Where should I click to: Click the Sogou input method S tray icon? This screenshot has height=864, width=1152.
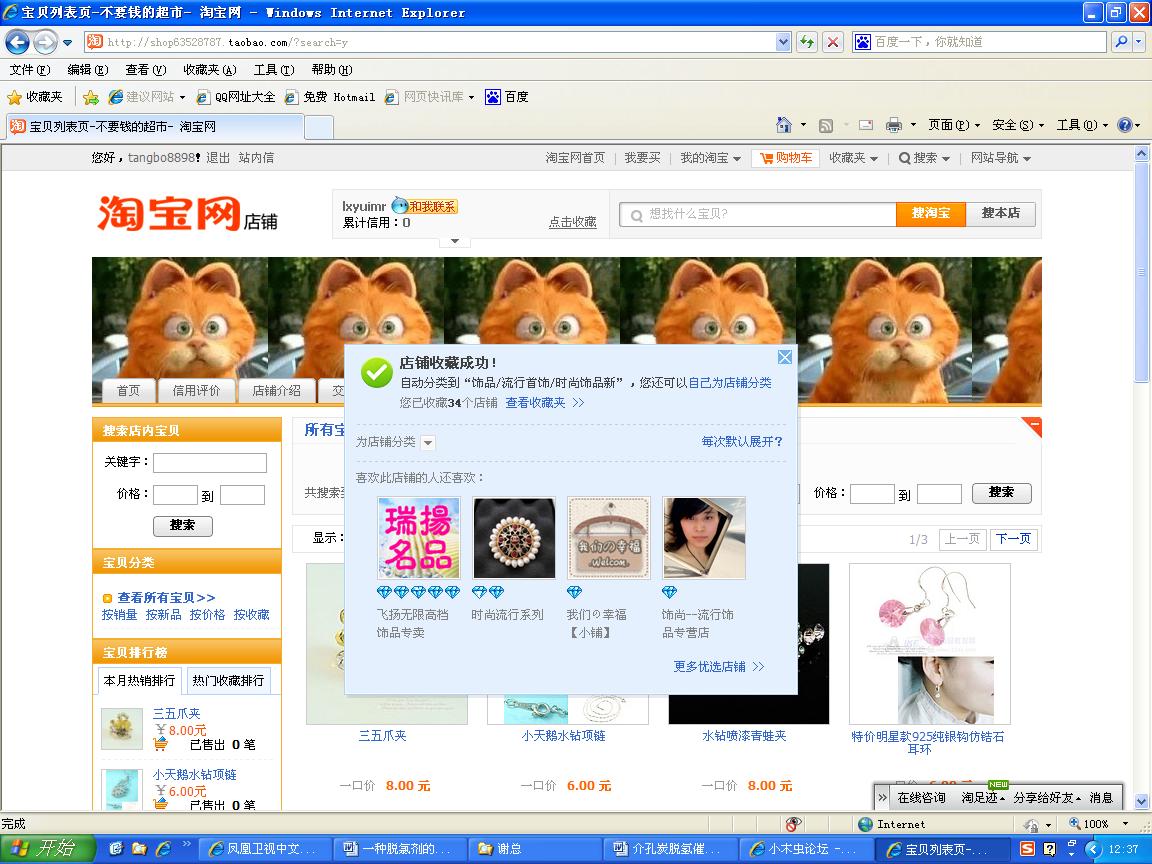coord(1027,849)
